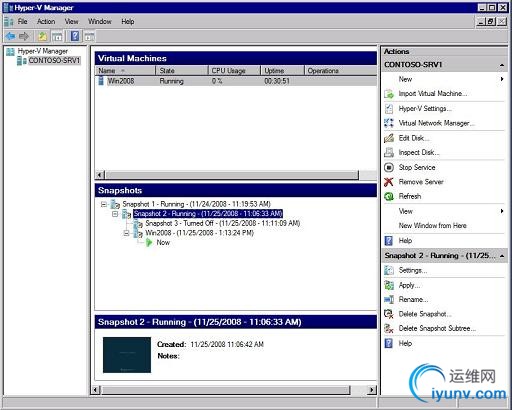Screen dimensions: 512x410
Task: Expand the View submenu arrow
Action: coord(502,211)
